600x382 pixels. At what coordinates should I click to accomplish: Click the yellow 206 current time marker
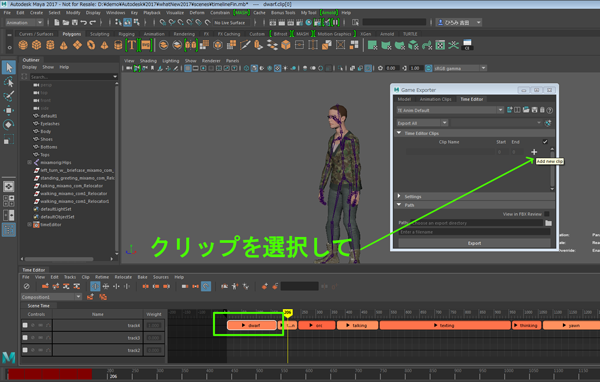click(x=287, y=313)
